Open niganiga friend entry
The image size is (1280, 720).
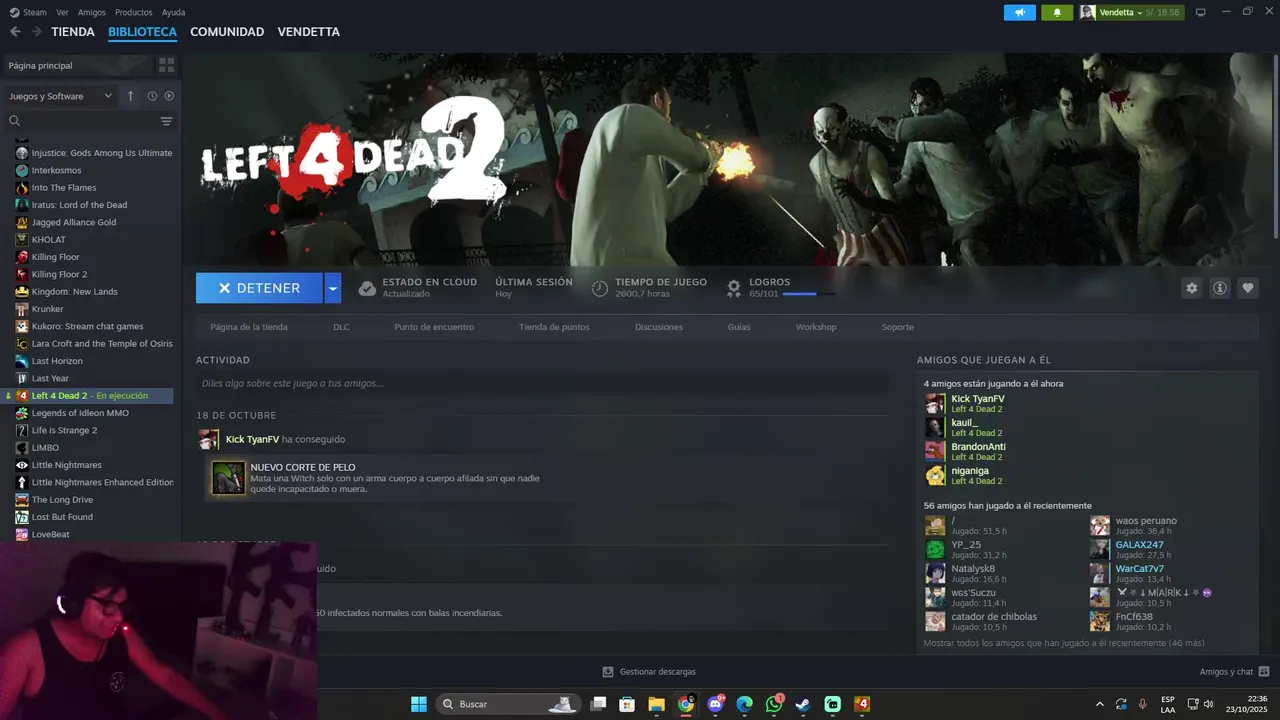970,476
